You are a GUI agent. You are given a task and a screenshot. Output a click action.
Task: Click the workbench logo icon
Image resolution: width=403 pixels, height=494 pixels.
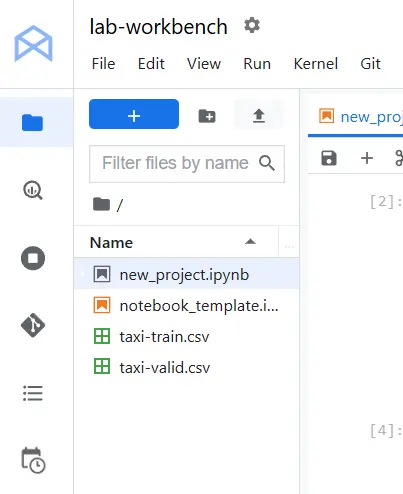[33, 43]
